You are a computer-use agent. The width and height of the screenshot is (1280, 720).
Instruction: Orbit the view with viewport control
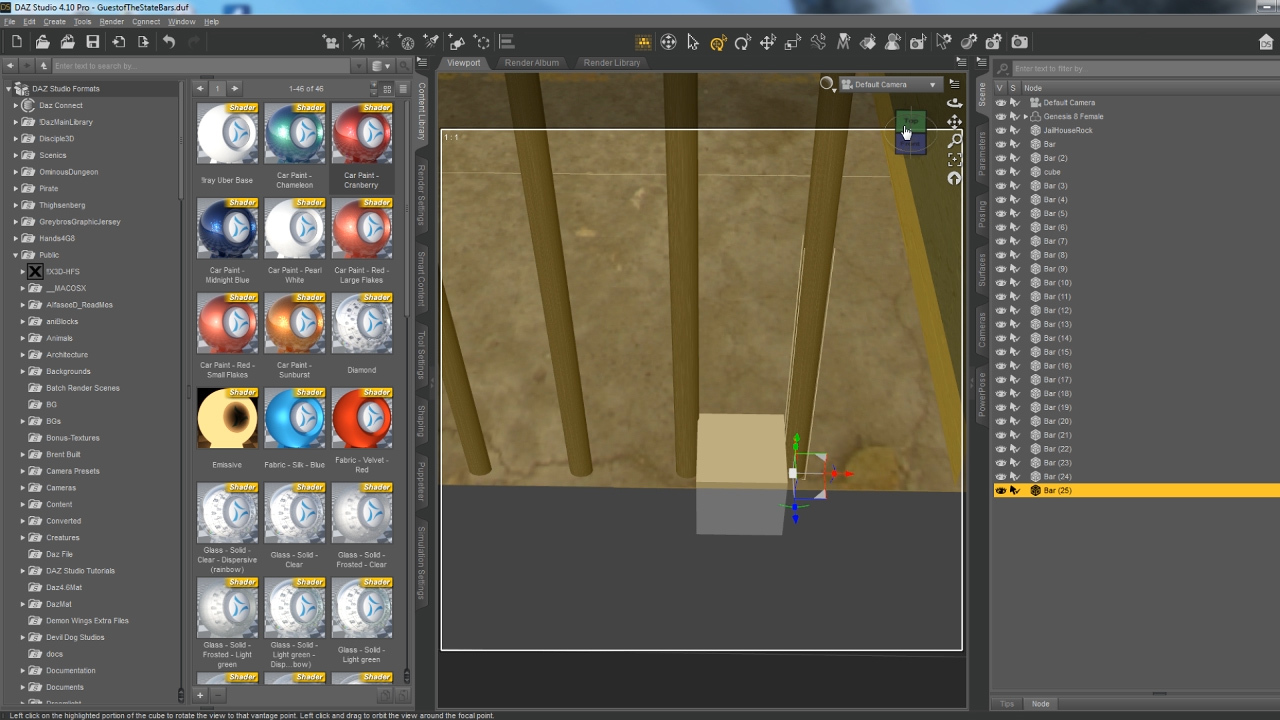tap(954, 102)
